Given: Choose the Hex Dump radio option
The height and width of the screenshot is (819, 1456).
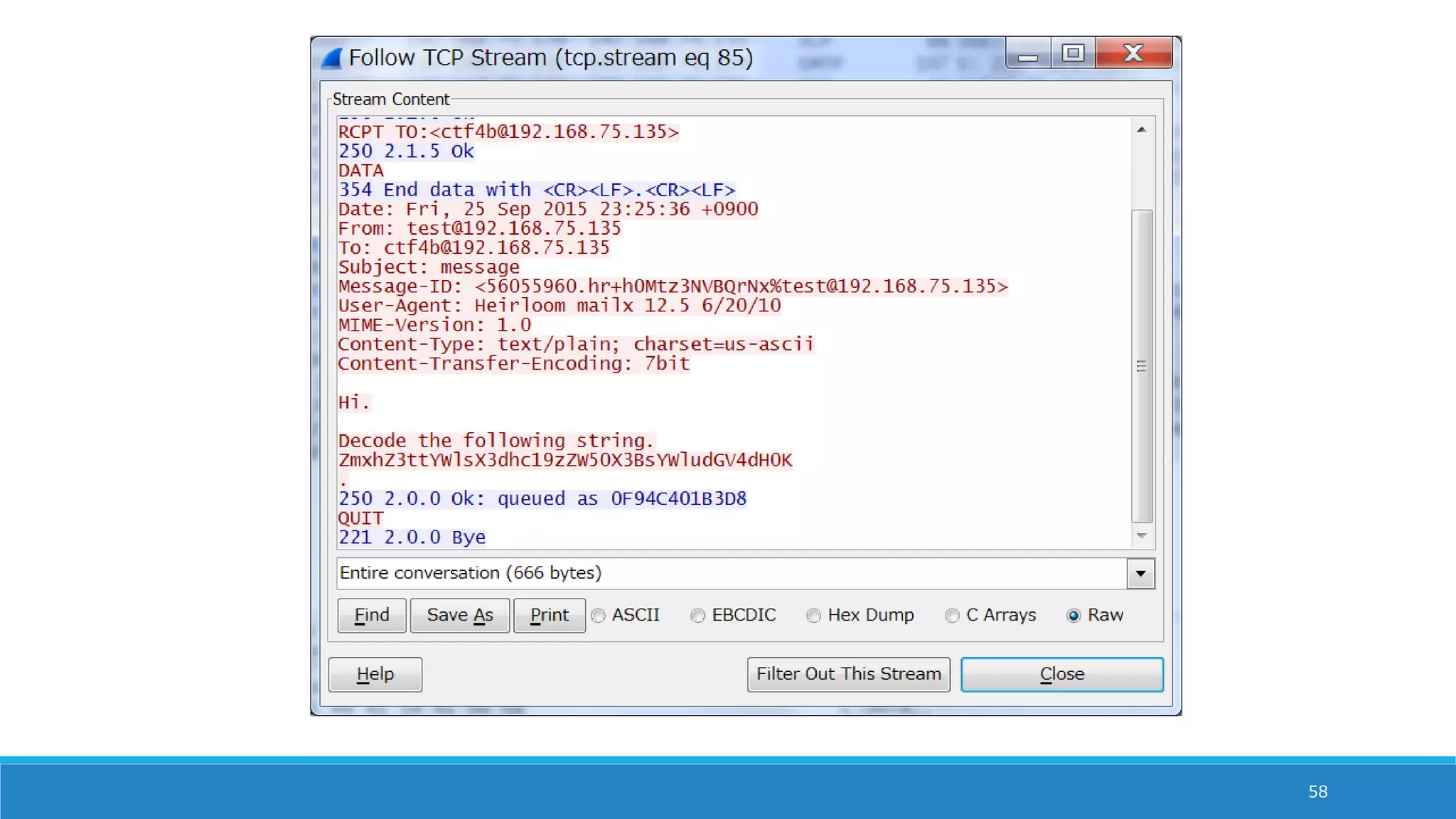Looking at the screenshot, I should tap(814, 616).
